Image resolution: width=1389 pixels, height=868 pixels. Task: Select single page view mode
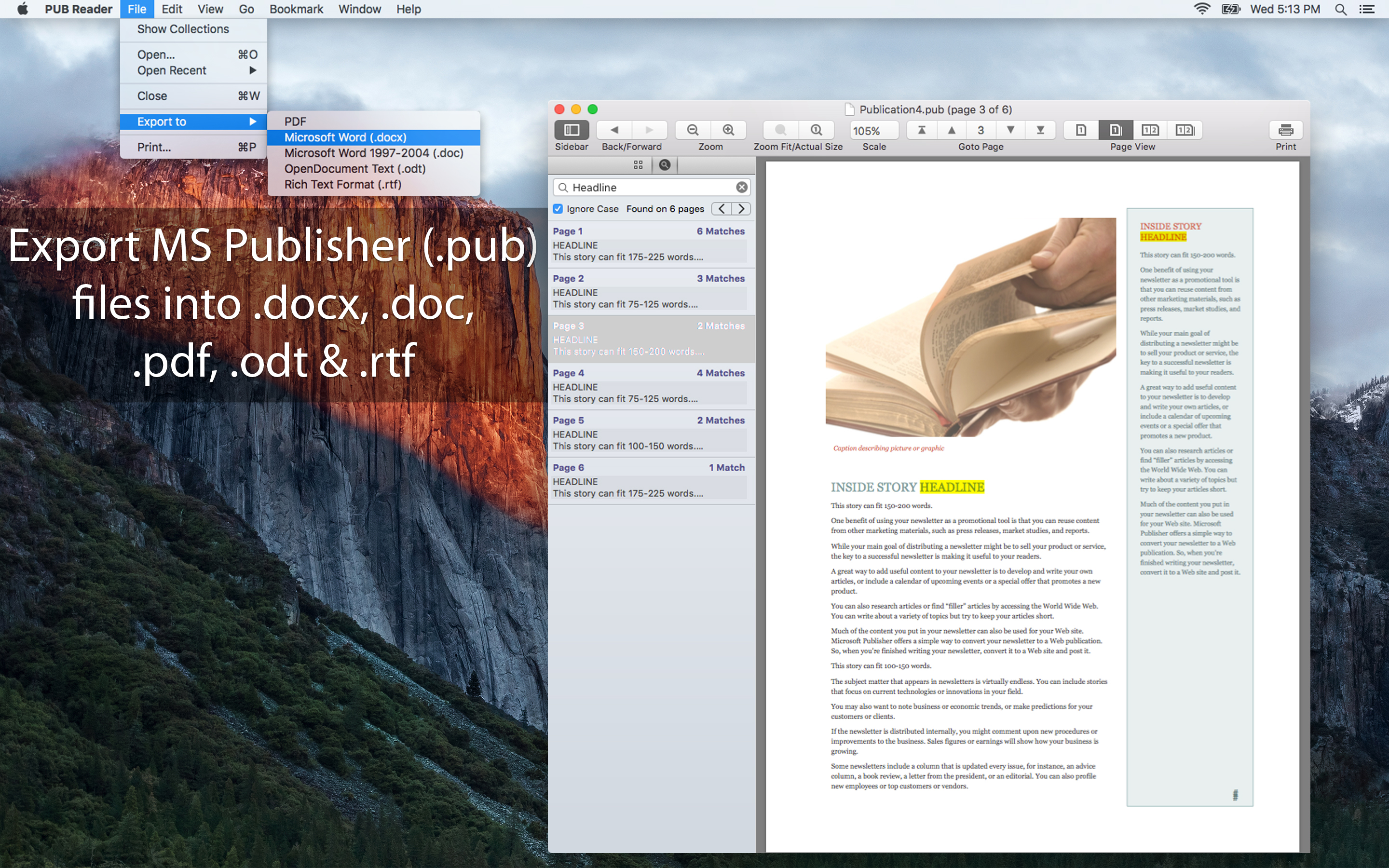click(1081, 130)
